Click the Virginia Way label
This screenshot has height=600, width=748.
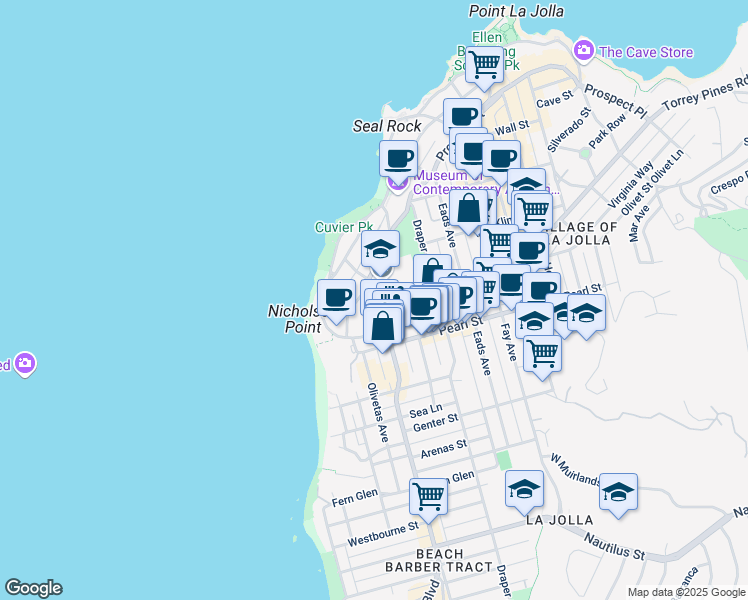[631, 185]
